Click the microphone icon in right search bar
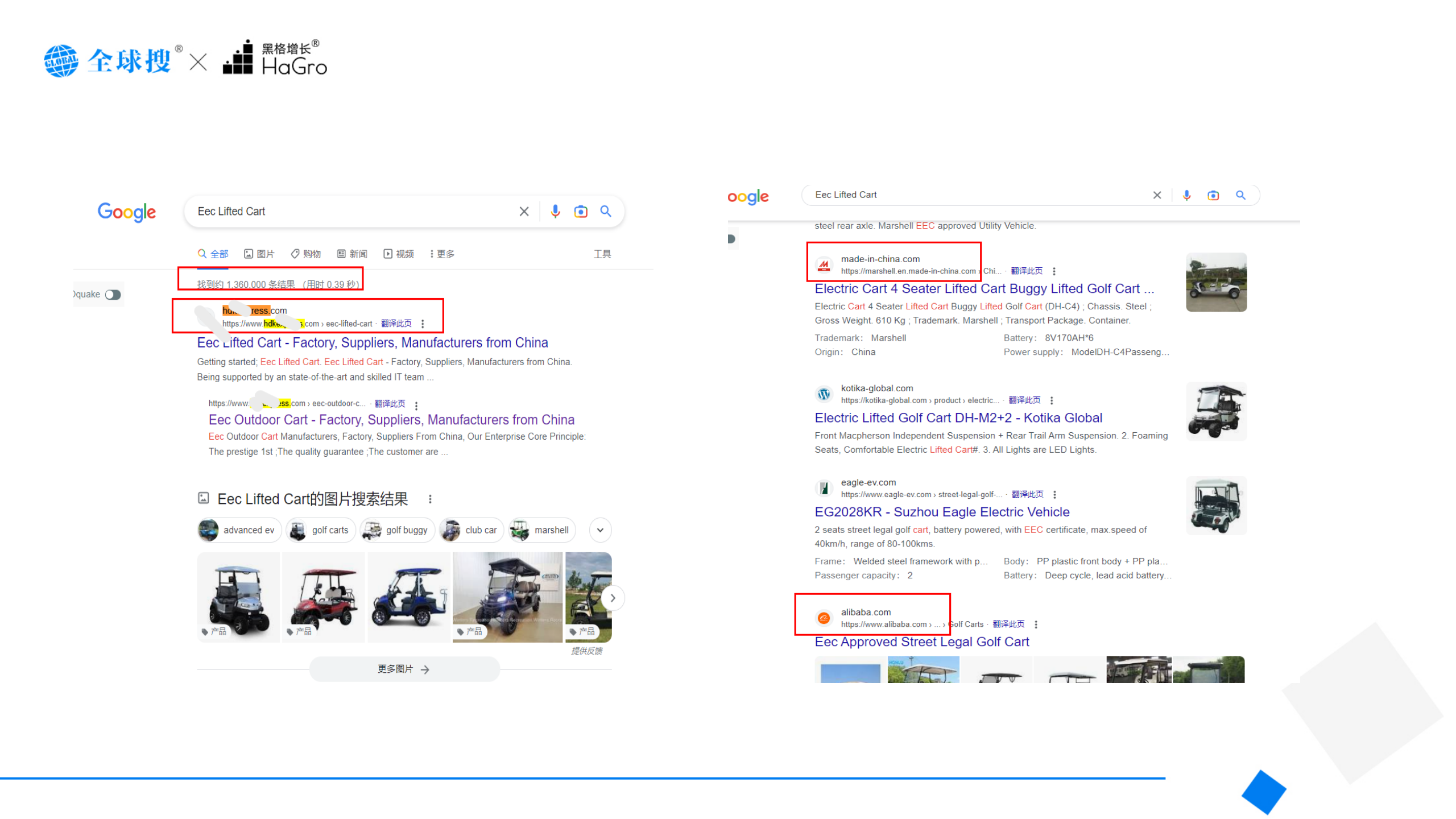Image resolution: width=1456 pixels, height=819 pixels. [1186, 195]
